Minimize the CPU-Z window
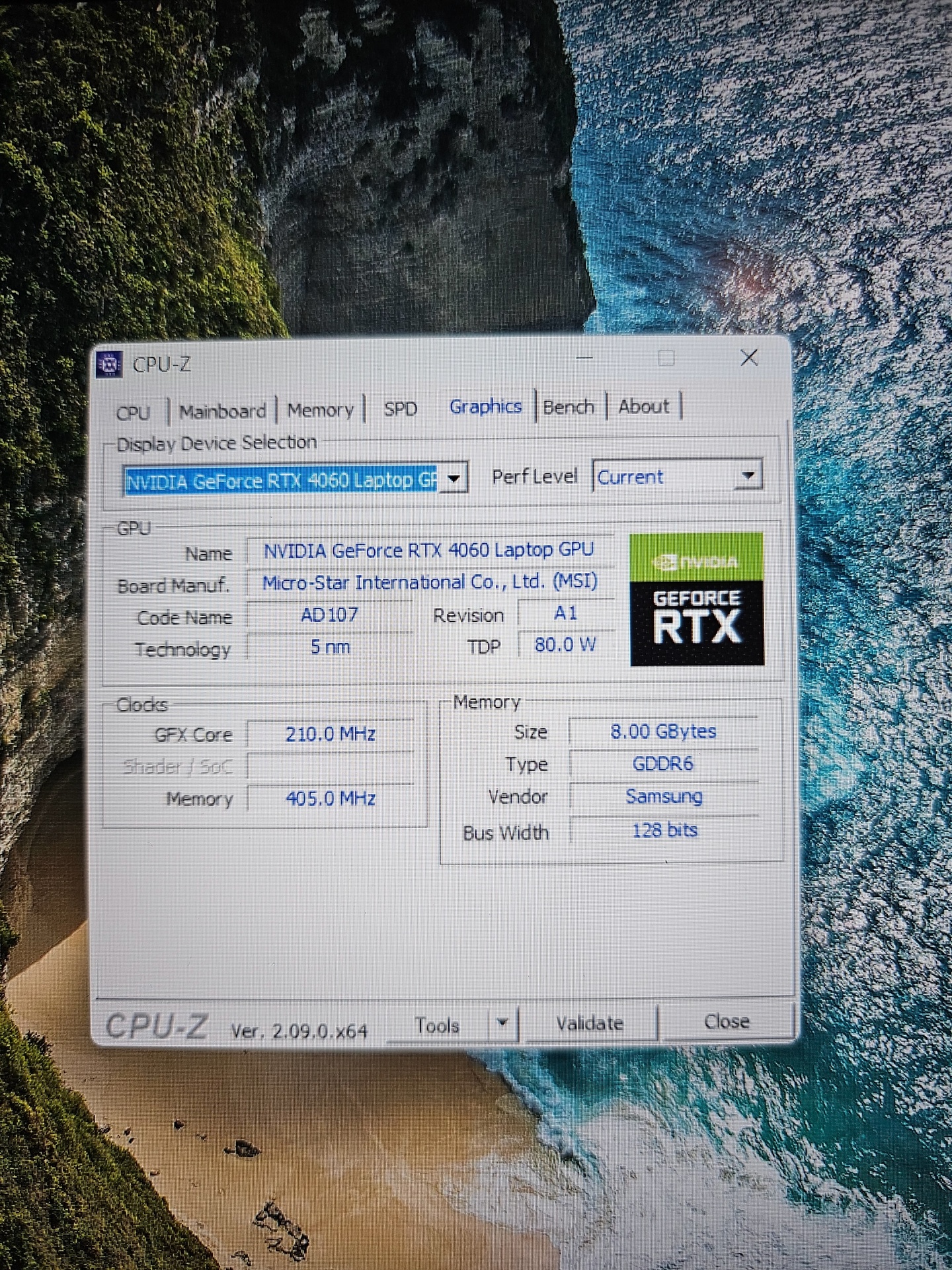The image size is (952, 1270). point(584,358)
